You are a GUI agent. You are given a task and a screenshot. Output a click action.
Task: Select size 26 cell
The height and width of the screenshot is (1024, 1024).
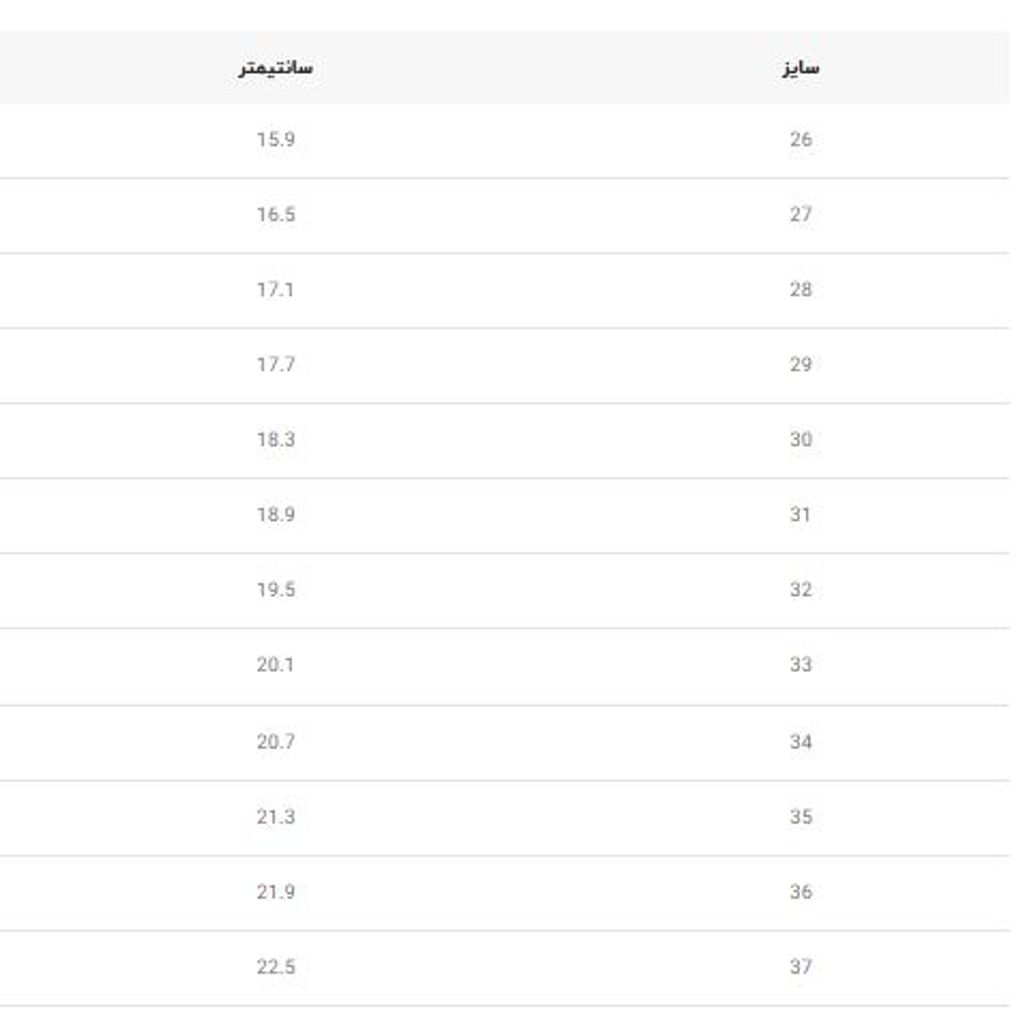800,140
